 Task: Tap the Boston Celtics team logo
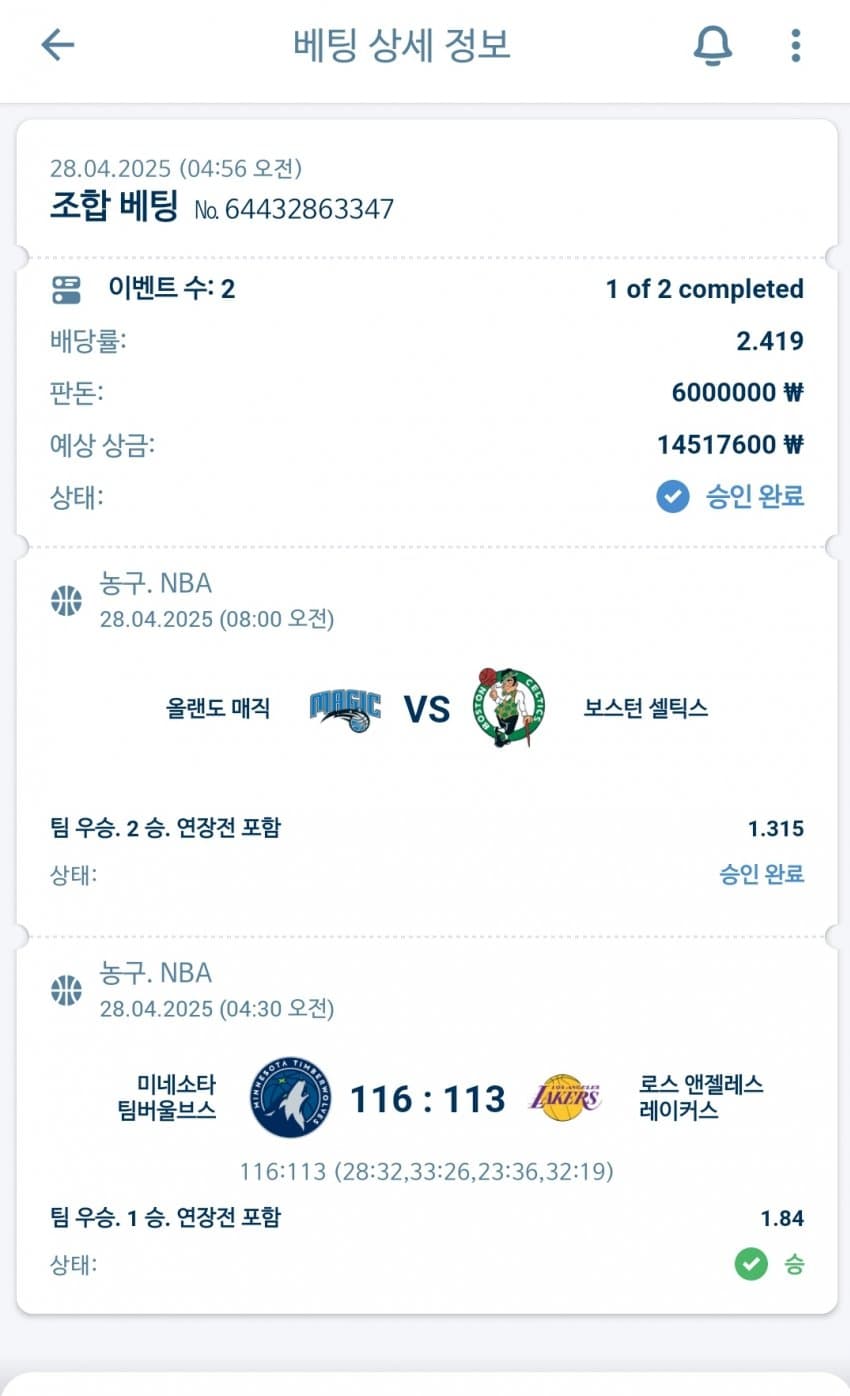(509, 708)
